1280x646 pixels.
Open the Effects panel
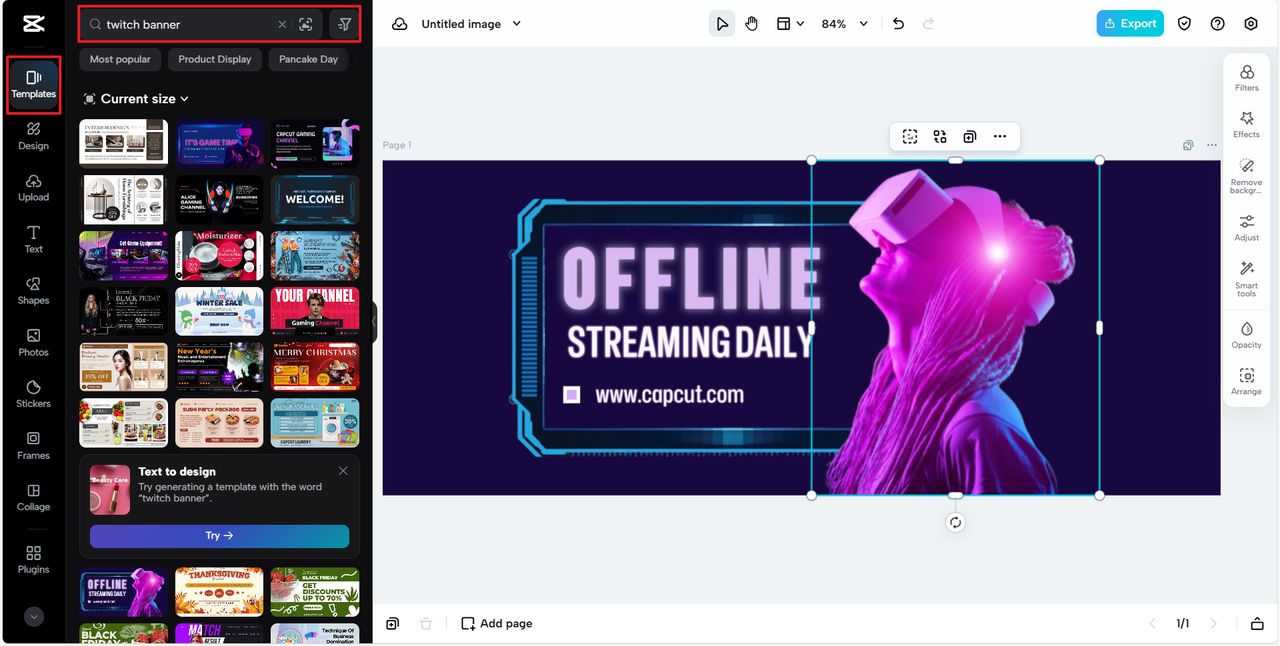[1246, 125]
